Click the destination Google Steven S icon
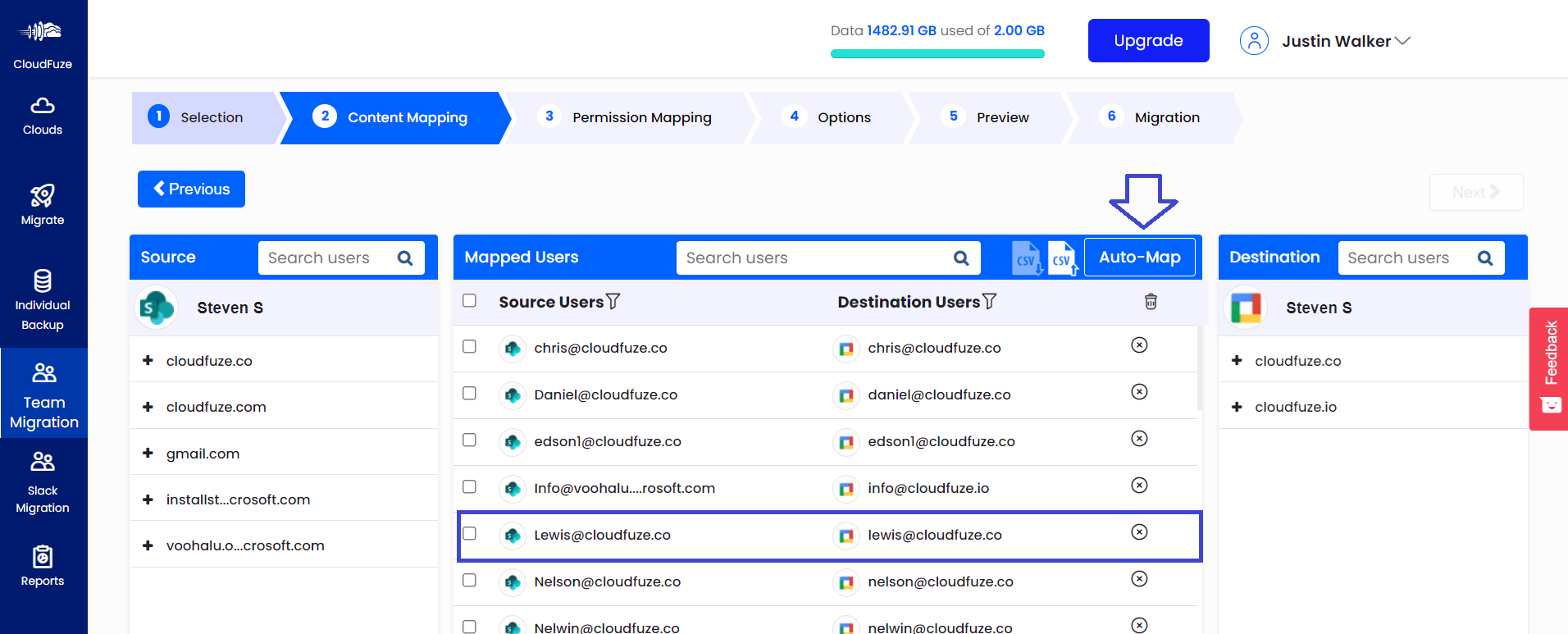 point(1246,308)
